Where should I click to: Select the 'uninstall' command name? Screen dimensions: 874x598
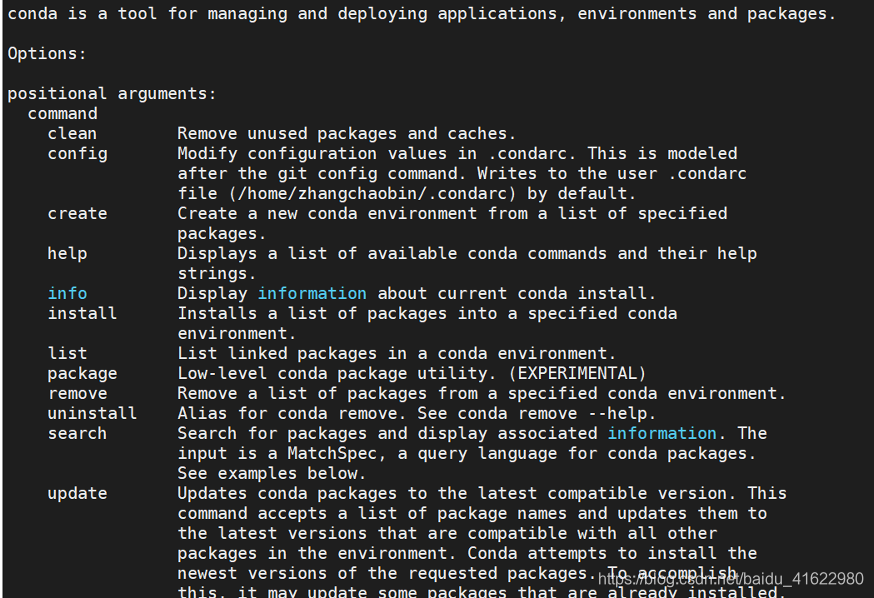tap(92, 414)
